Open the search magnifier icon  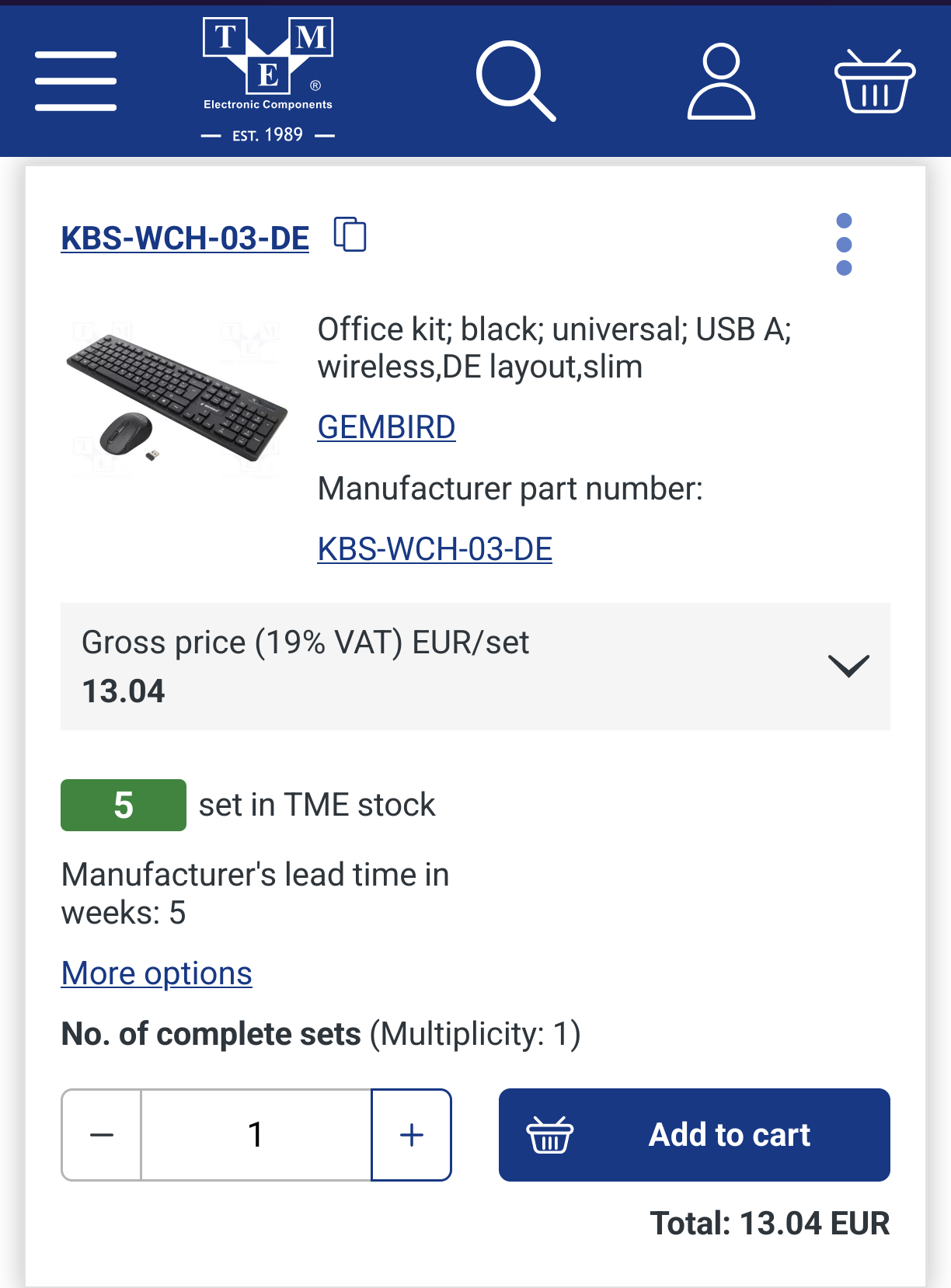pos(515,81)
